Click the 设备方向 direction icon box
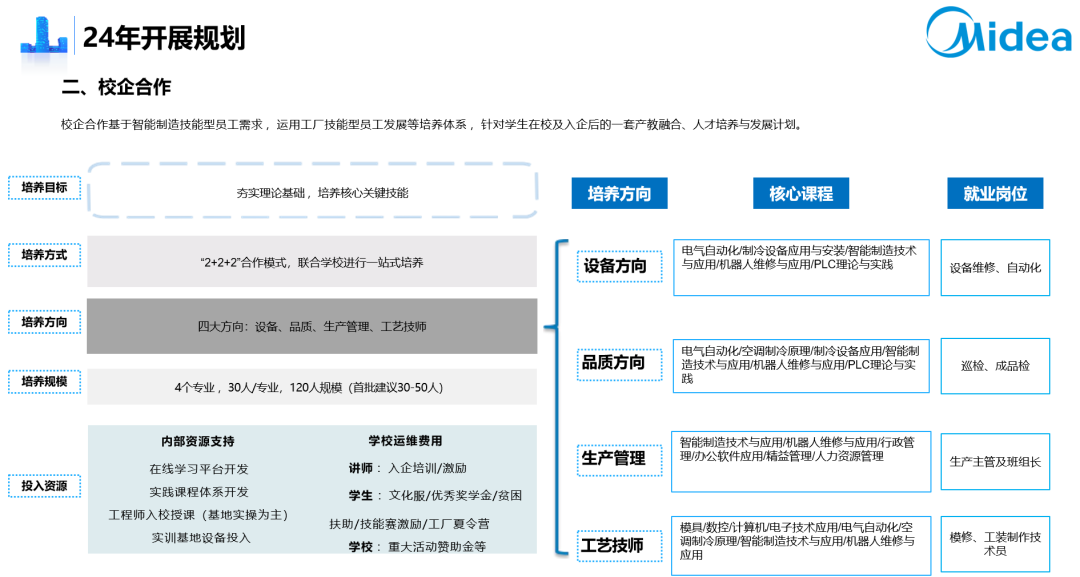The width and height of the screenshot is (1080, 577). coord(617,268)
